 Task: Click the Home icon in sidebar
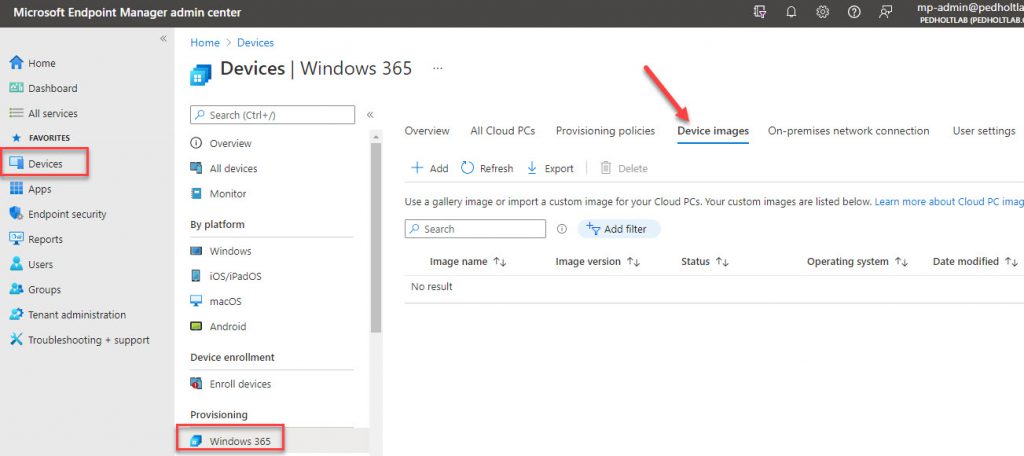tap(16, 63)
